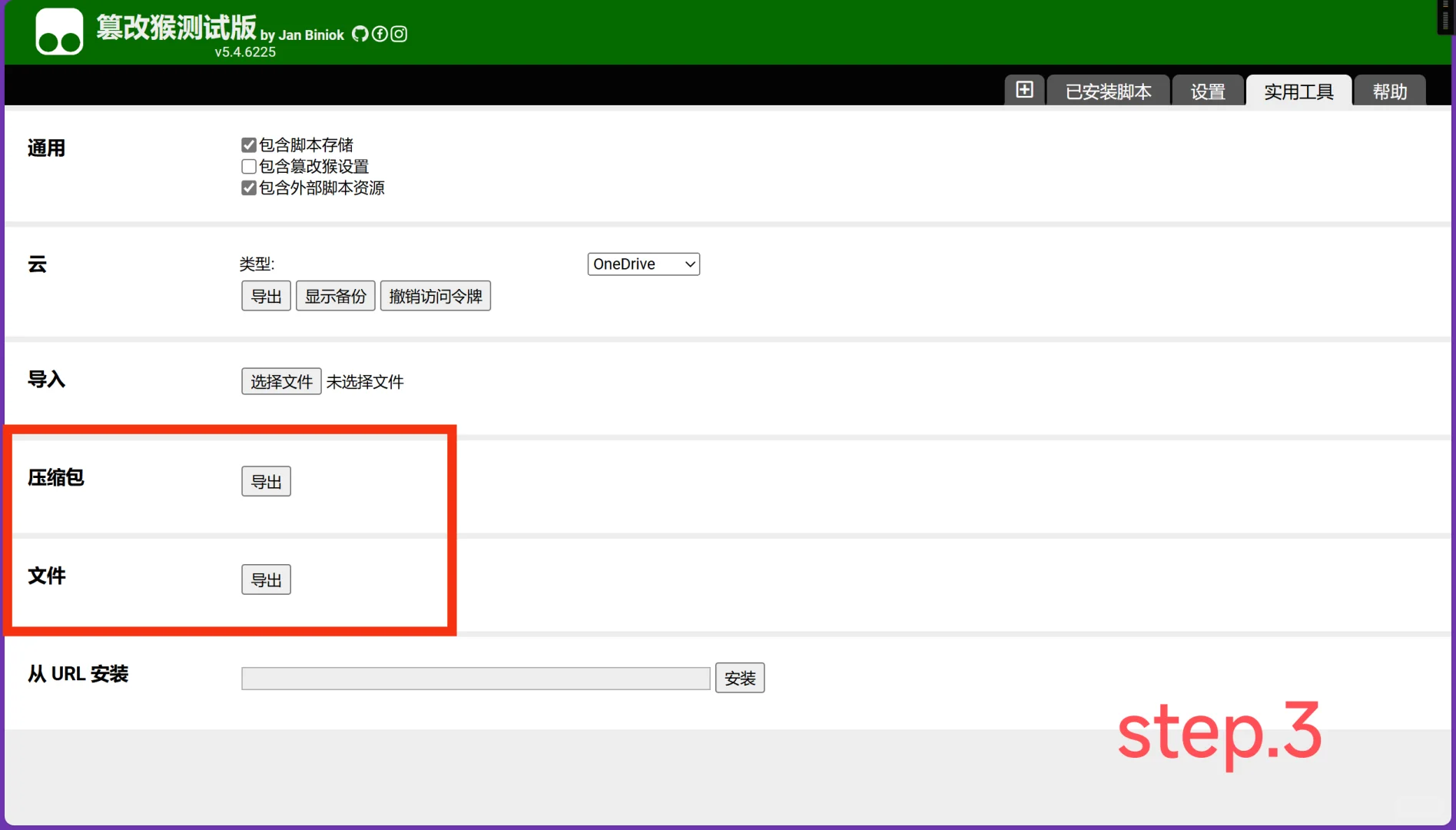Click the by Jan Biniok author text
This screenshot has height=830, width=1456.
[302, 35]
